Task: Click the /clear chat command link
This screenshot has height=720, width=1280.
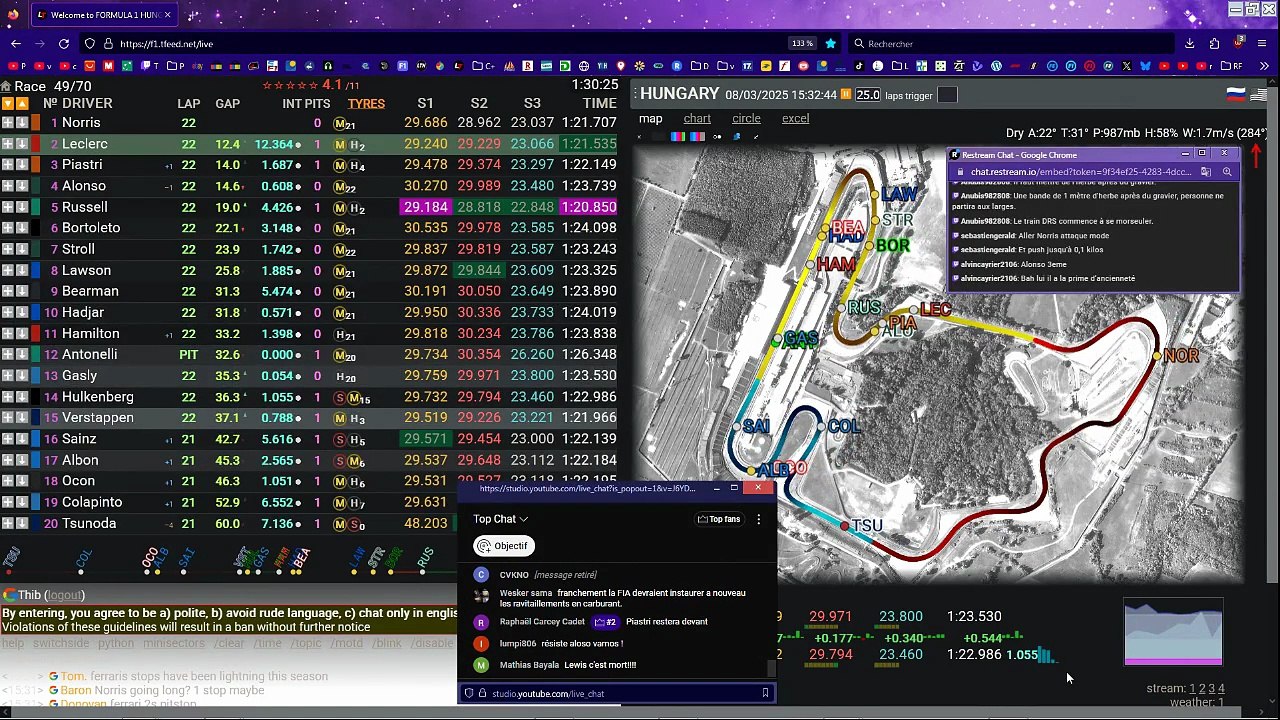Action: pyautogui.click(x=229, y=643)
